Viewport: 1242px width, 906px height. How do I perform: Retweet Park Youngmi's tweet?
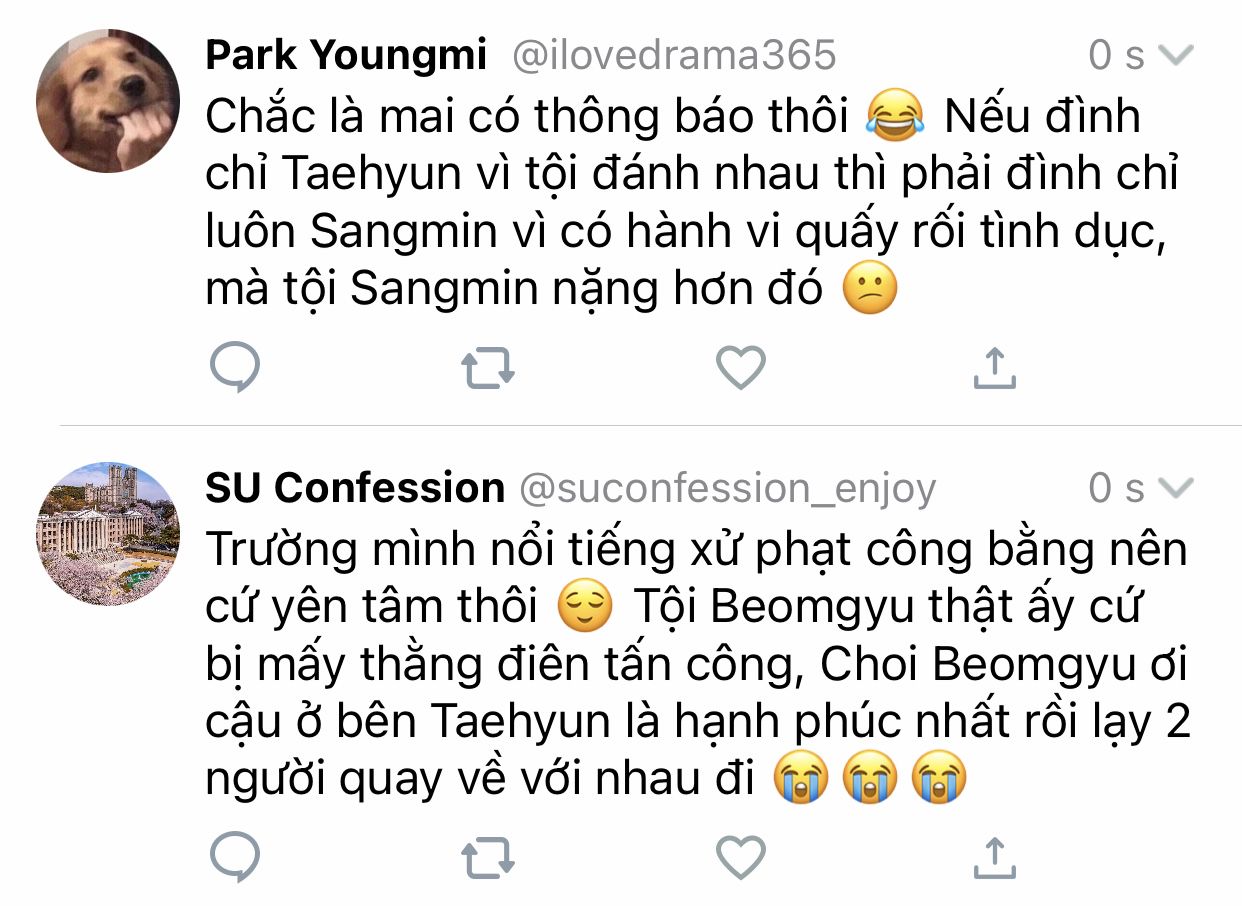pos(488,368)
